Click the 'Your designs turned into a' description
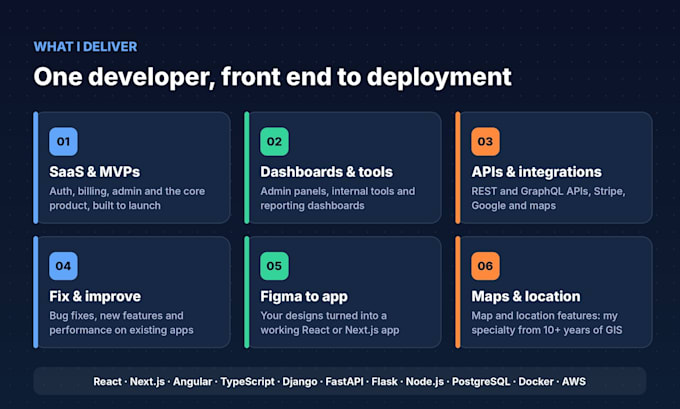The width and height of the screenshot is (680, 409). (x=330, y=323)
